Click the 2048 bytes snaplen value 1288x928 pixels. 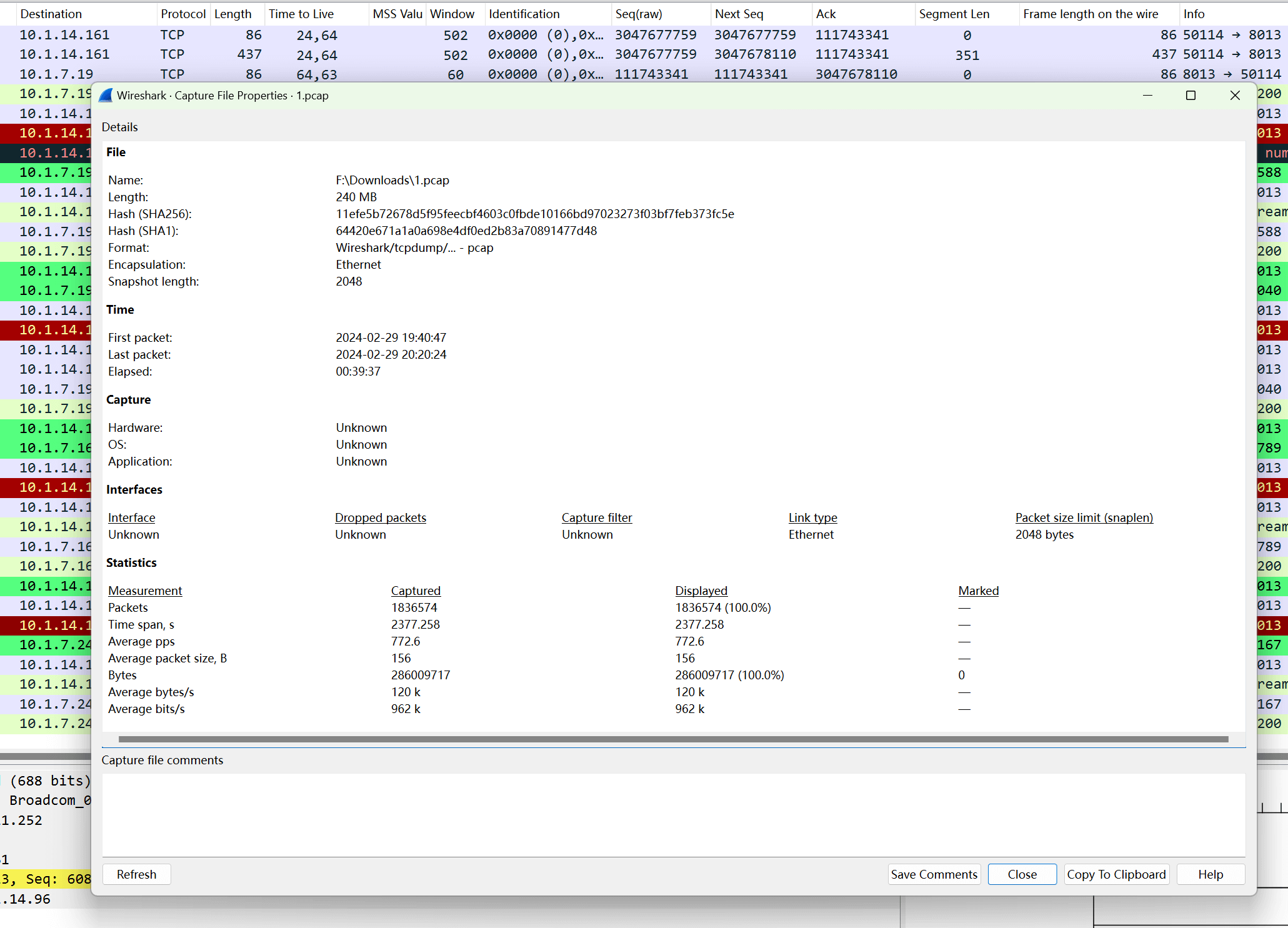[1044, 534]
